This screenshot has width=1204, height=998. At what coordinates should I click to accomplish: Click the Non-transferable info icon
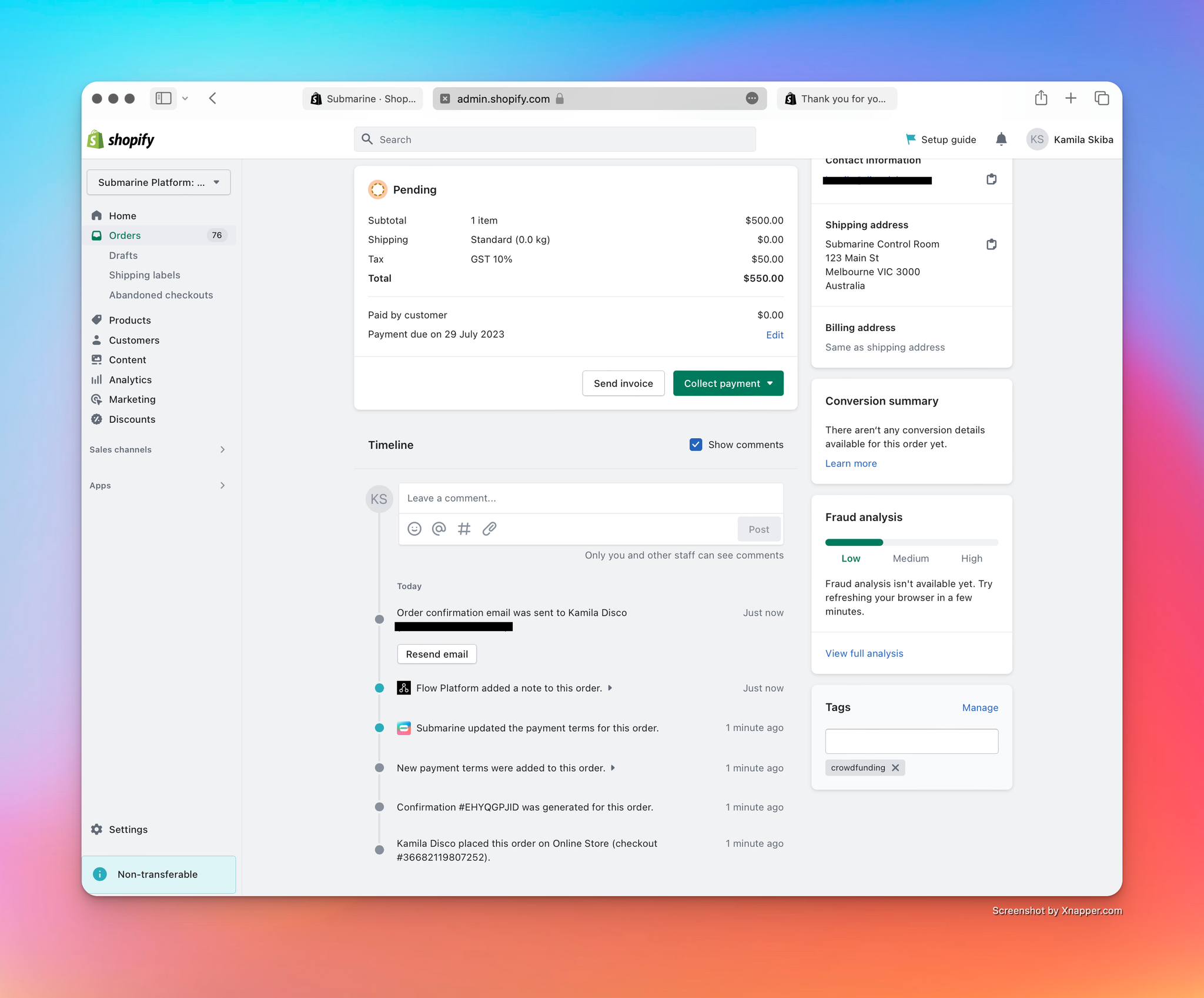[100, 874]
